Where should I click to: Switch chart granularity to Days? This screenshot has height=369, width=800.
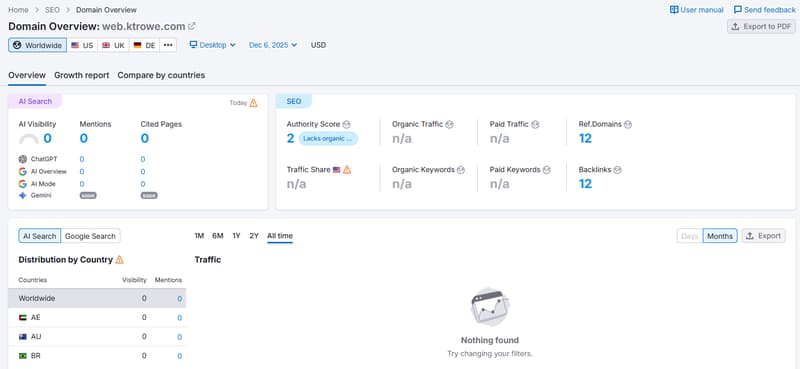pyautogui.click(x=690, y=236)
